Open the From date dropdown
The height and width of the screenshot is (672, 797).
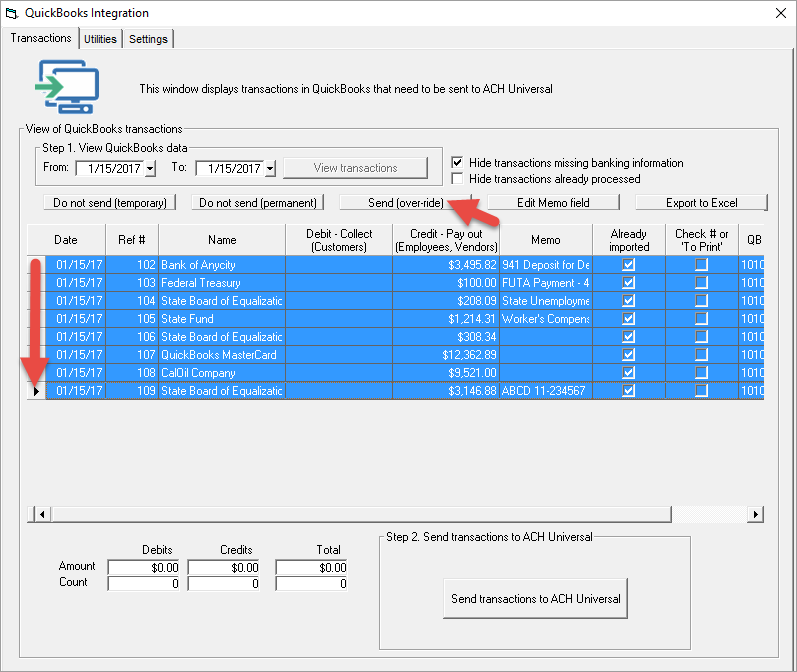click(150, 168)
